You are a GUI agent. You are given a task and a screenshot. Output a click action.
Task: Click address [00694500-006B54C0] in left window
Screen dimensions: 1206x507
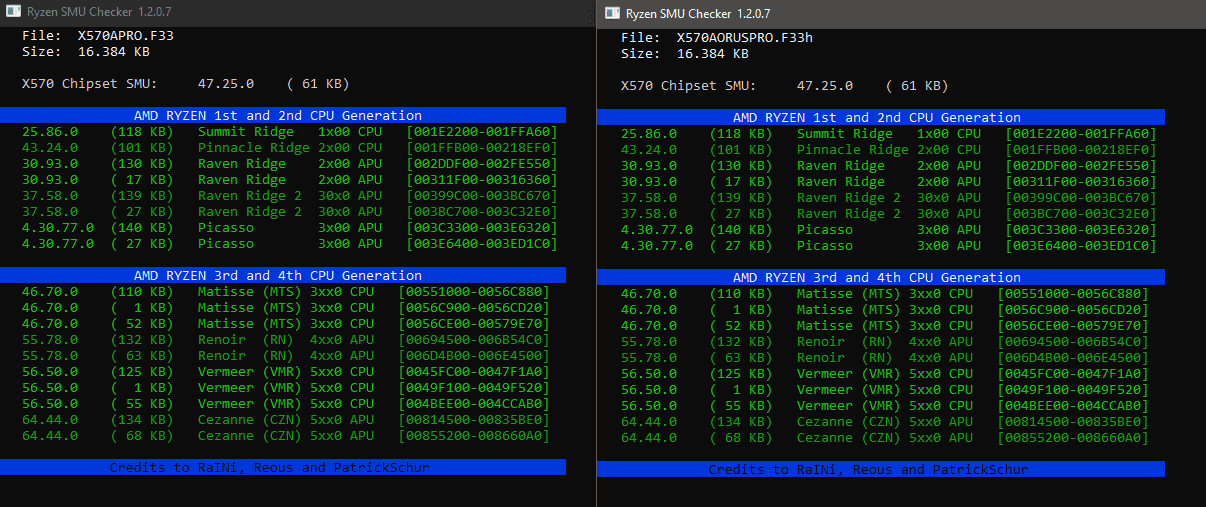point(474,340)
